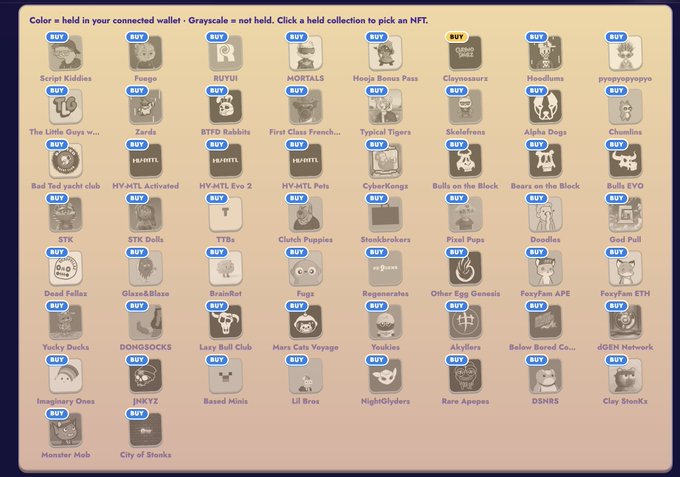Image resolution: width=680 pixels, height=477 pixels.
Task: Select the Hooja Bonus Pass icon
Action: (385, 53)
